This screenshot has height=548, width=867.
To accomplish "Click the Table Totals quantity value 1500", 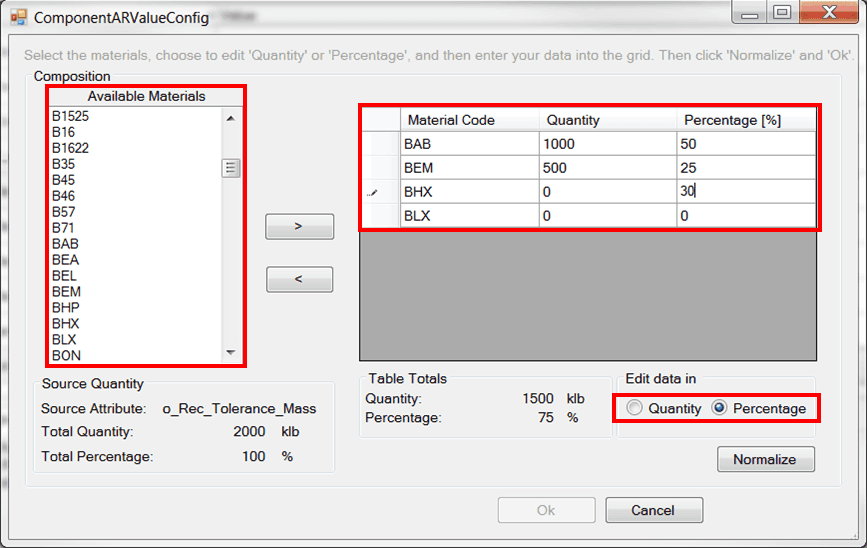I will pos(537,399).
